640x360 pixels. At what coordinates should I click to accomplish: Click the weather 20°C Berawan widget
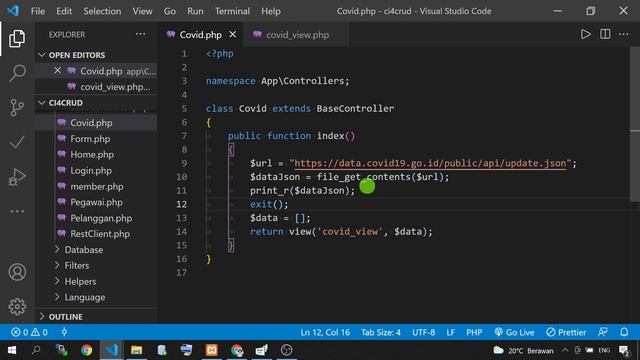523,350
